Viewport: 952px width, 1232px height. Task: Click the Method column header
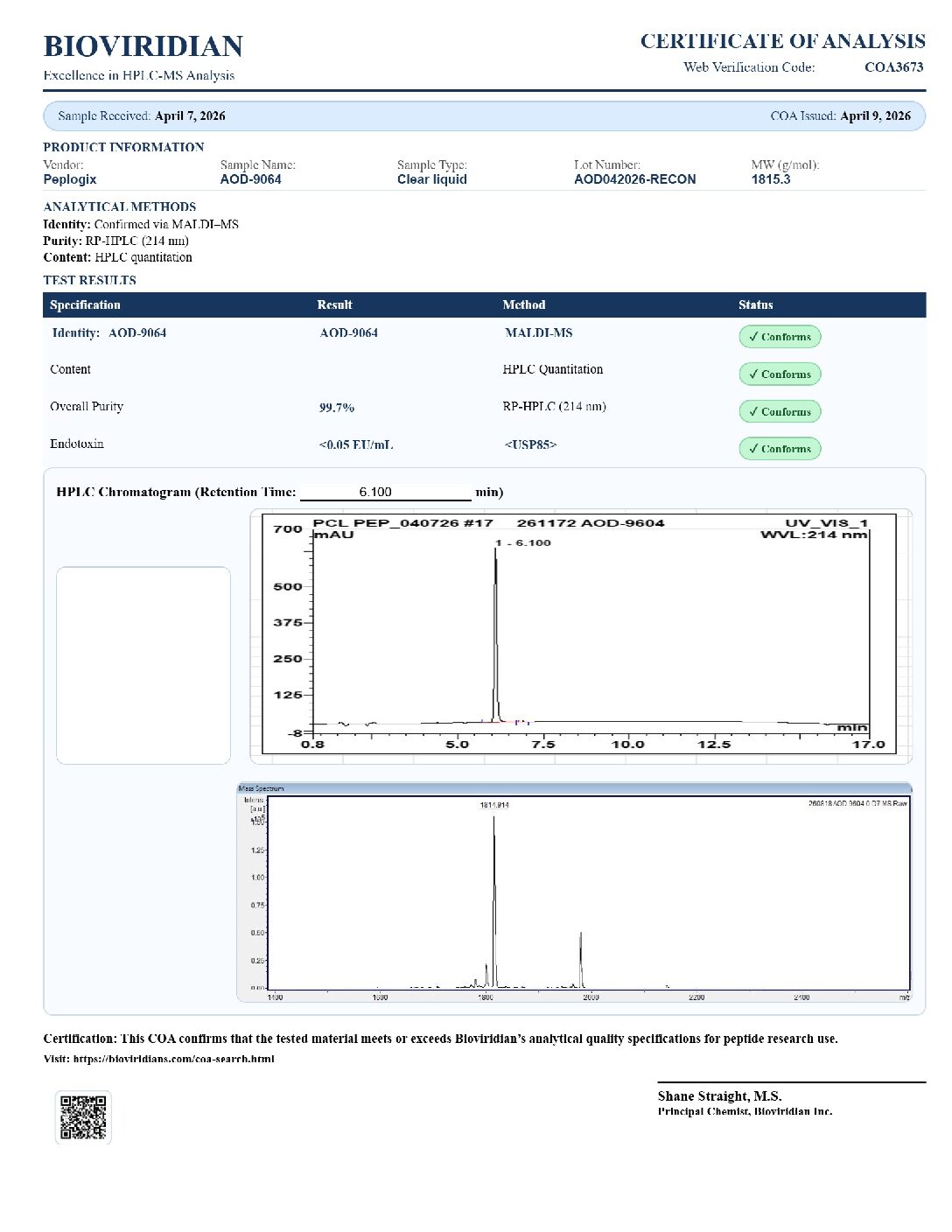click(x=523, y=304)
